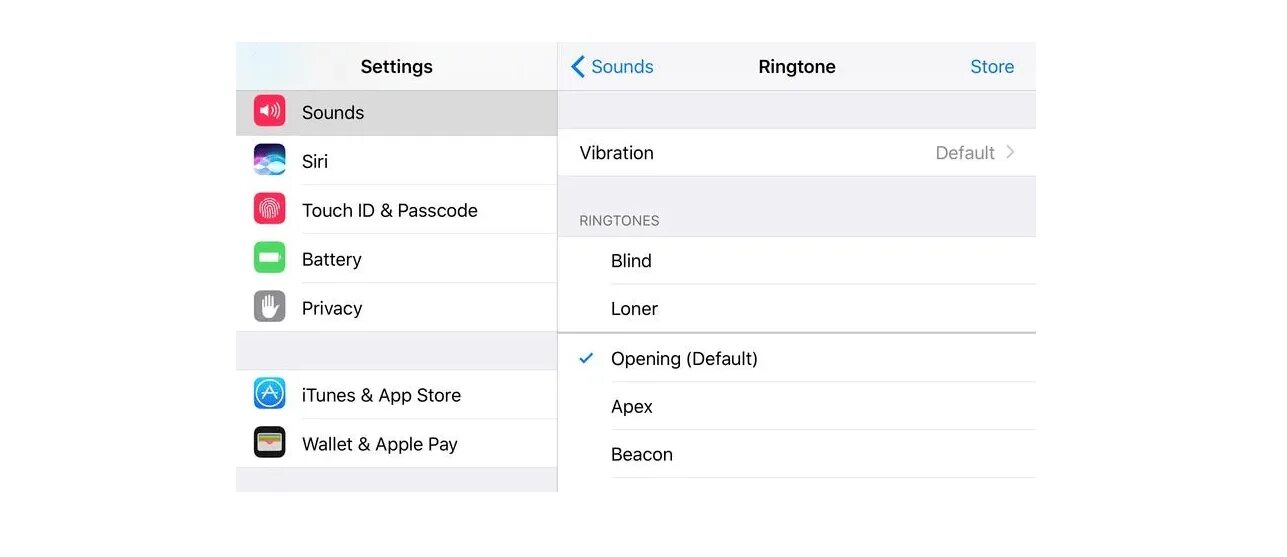This screenshot has height=557, width=1287.
Task: Tap the iTunes & App Store icon
Action: point(269,394)
